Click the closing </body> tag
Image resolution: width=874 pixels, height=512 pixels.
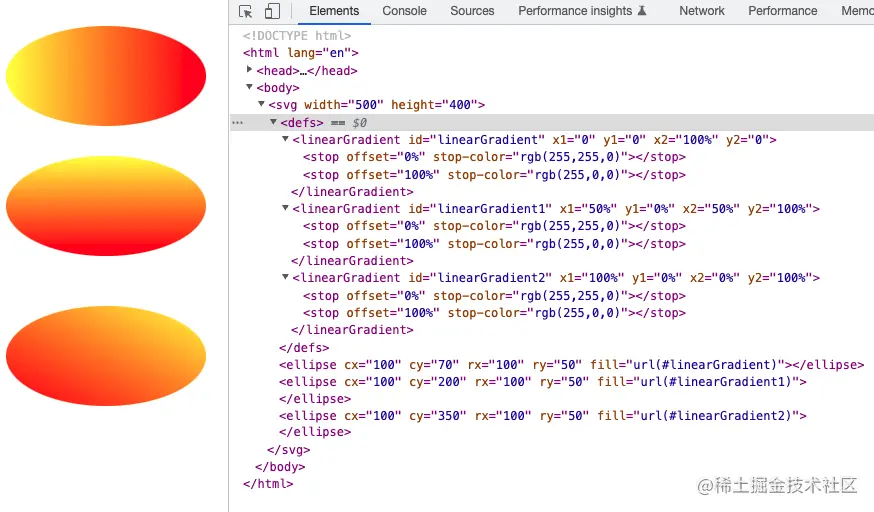click(x=280, y=467)
